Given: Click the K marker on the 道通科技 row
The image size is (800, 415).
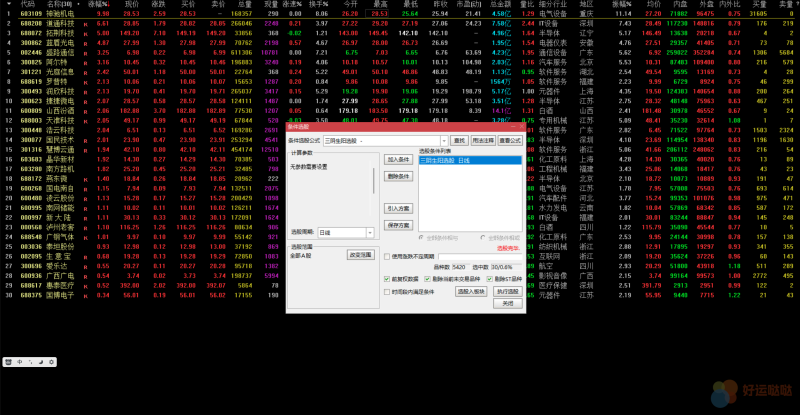Looking at the screenshot, I should 86,24.
